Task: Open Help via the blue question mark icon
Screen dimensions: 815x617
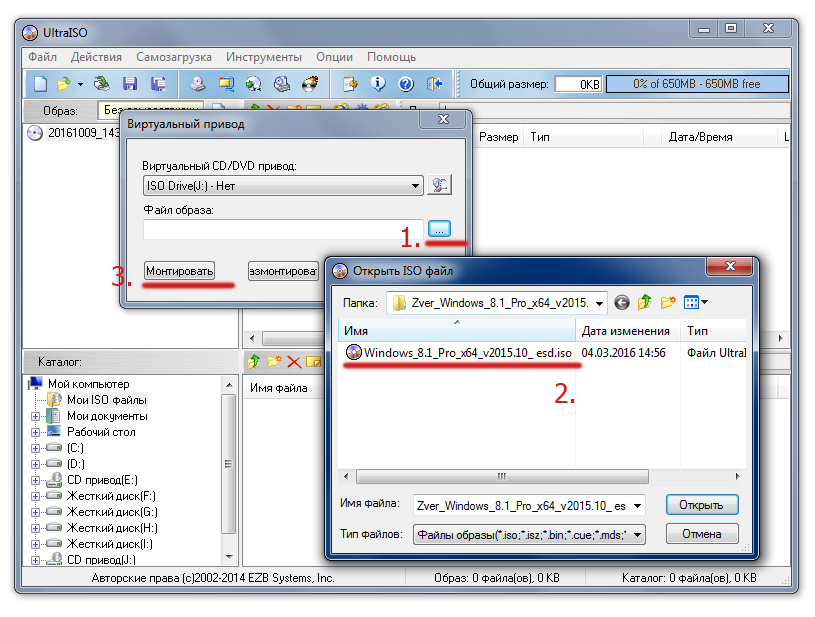Action: pyautogui.click(x=406, y=84)
